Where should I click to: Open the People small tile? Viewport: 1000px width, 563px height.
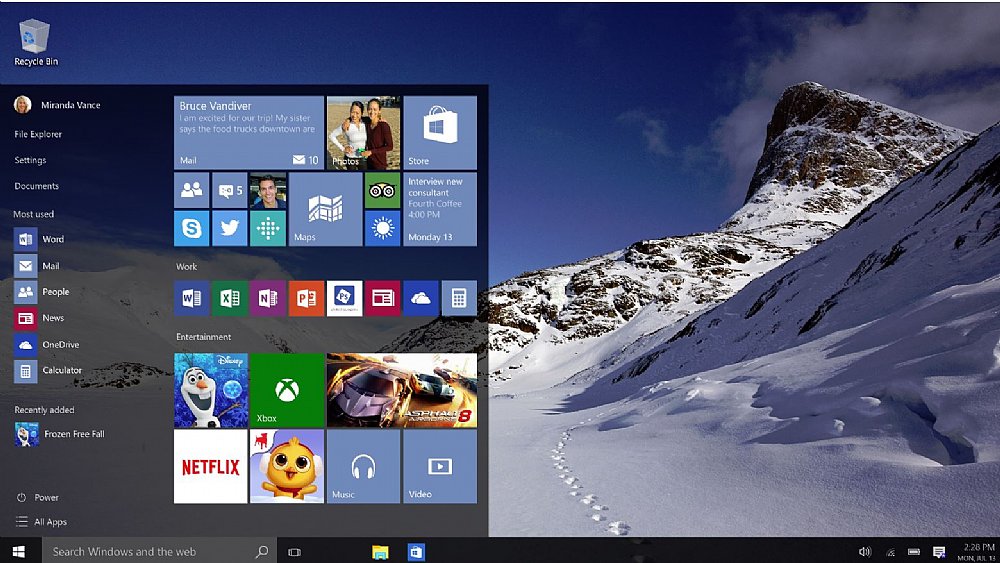tap(191, 190)
